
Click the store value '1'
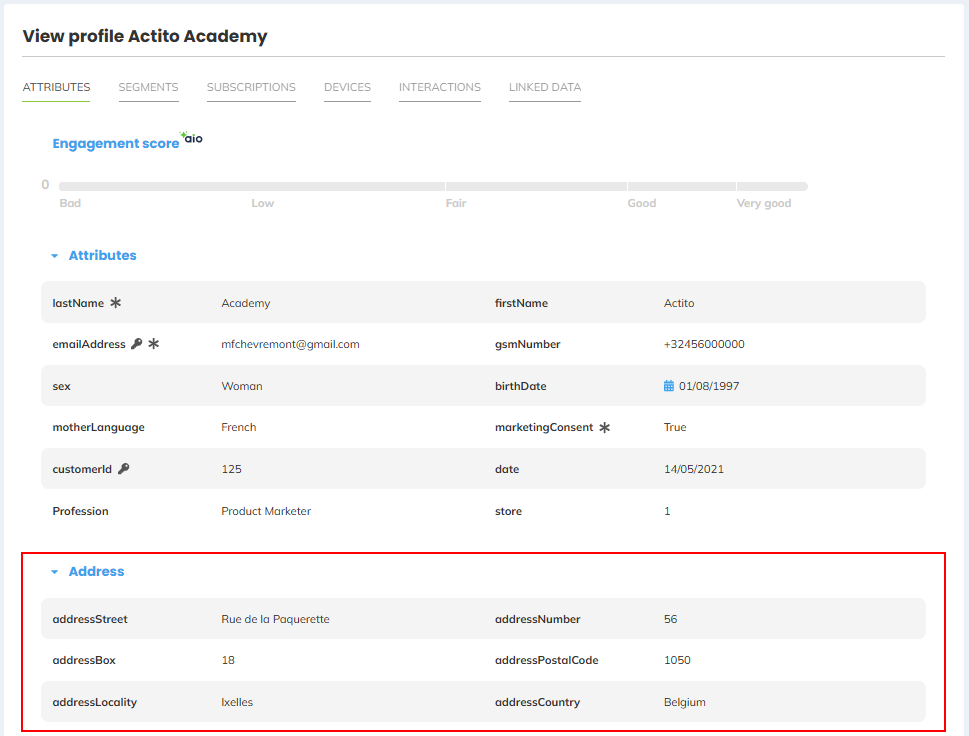667,511
